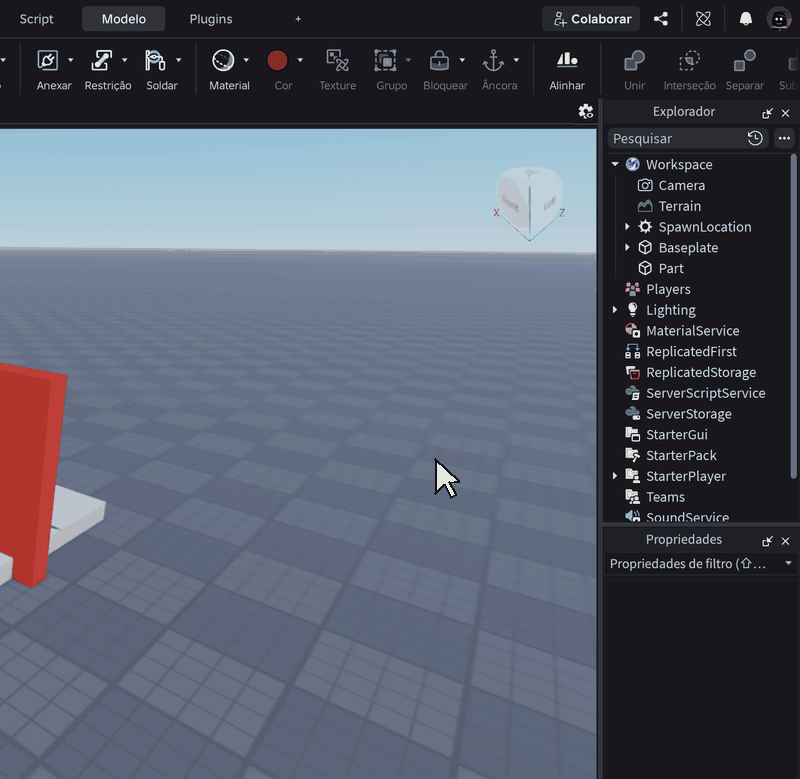Open the Restrição dropdown arrow
800x779 pixels.
pyautogui.click(x=124, y=60)
